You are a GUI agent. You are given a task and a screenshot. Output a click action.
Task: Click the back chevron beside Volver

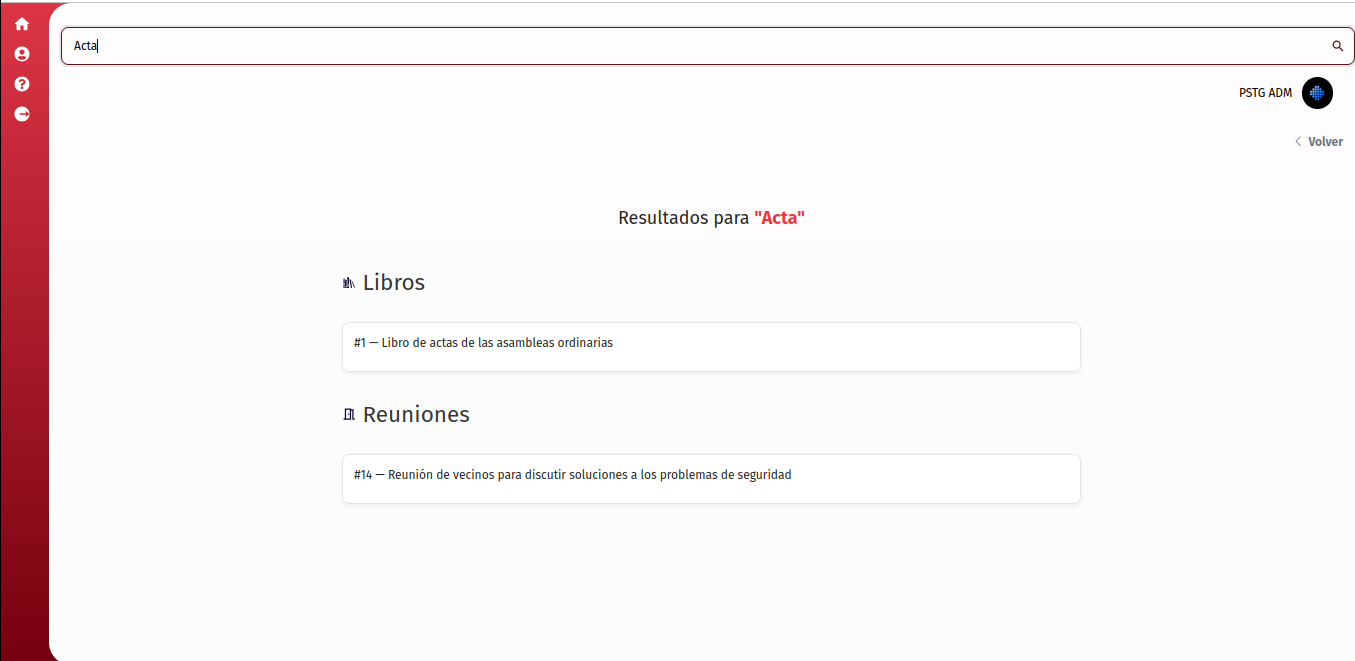[x=1298, y=142]
